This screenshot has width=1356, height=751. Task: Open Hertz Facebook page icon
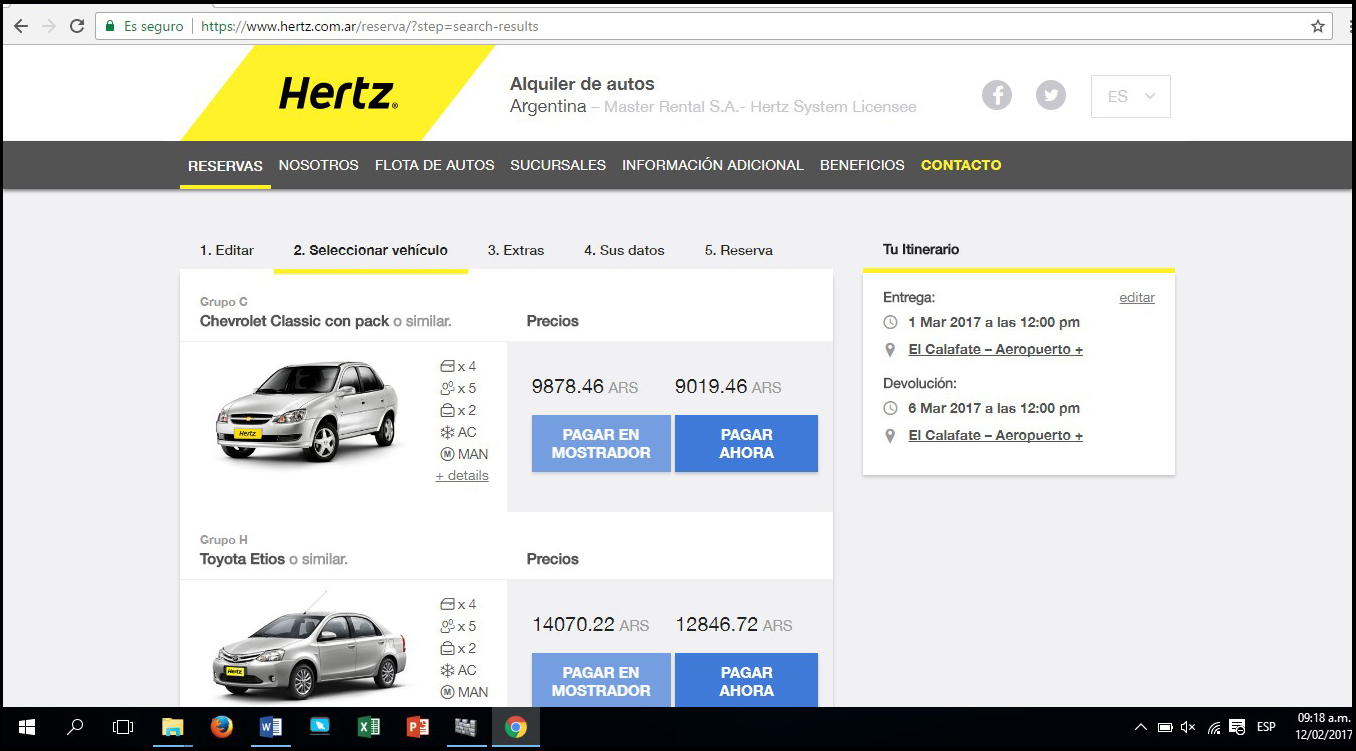pos(996,96)
